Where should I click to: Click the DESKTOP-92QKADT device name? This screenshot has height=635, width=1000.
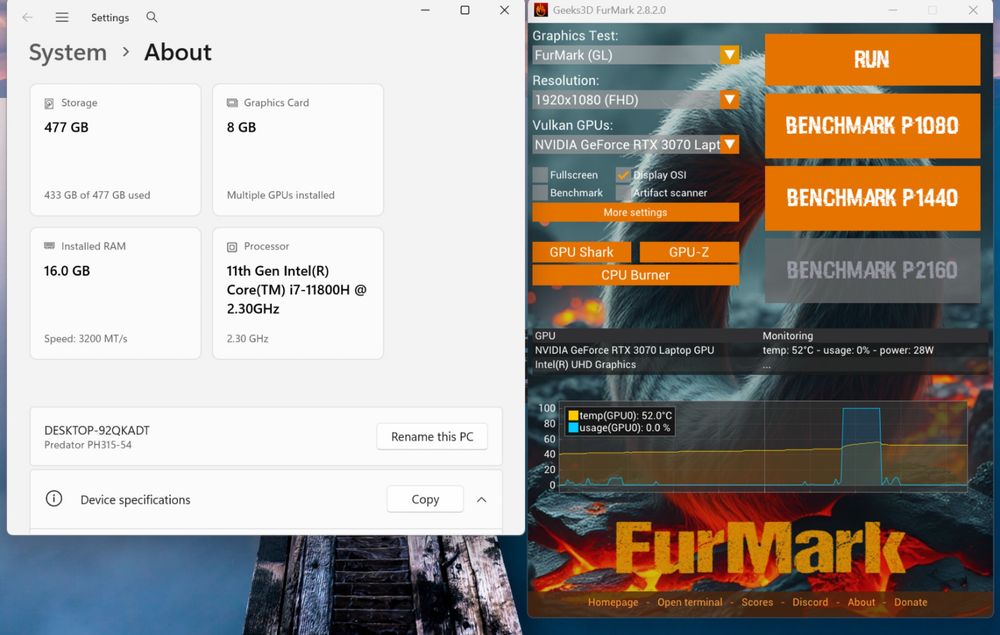click(97, 430)
